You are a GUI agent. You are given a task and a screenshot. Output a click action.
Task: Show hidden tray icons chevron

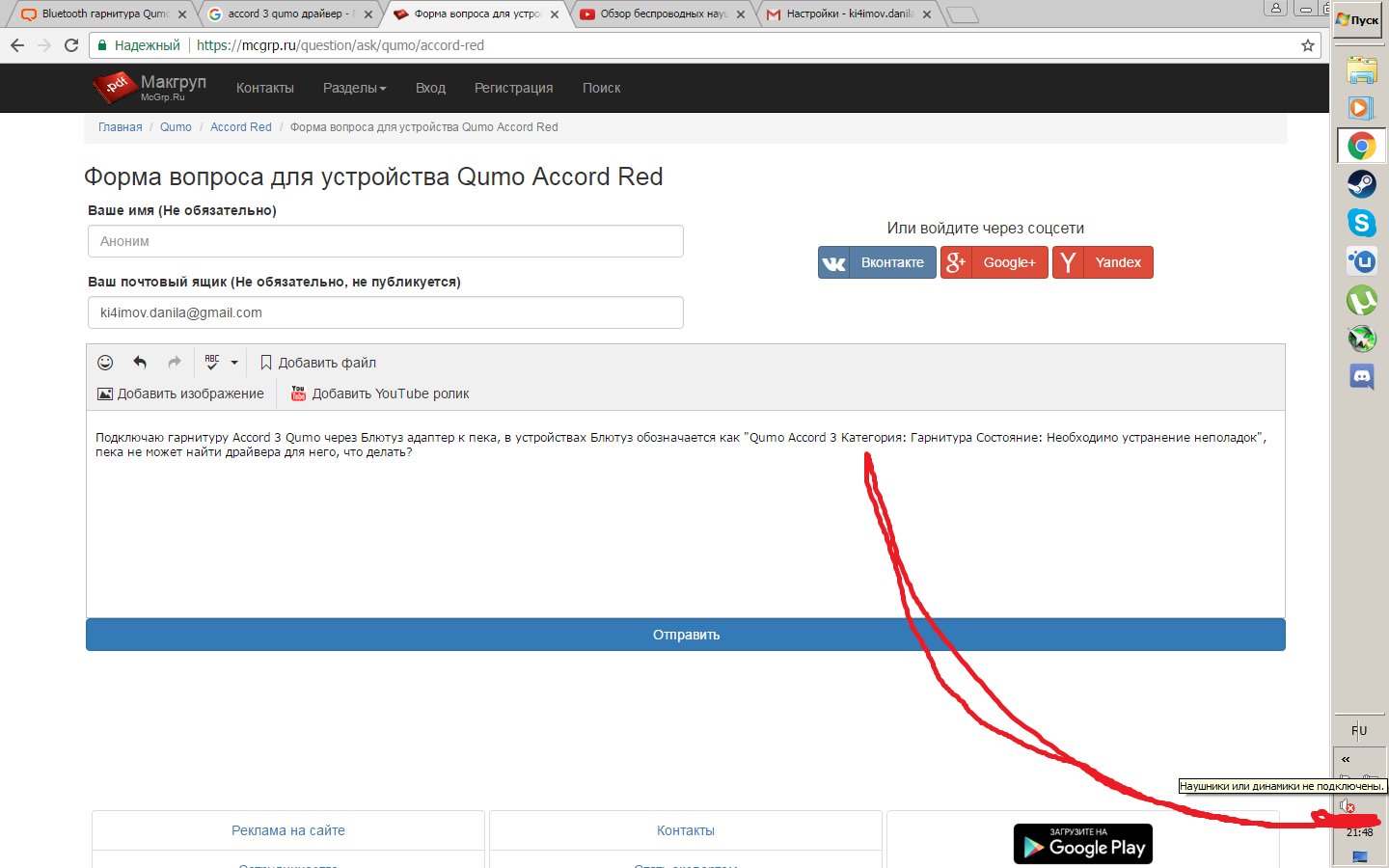[1346, 759]
